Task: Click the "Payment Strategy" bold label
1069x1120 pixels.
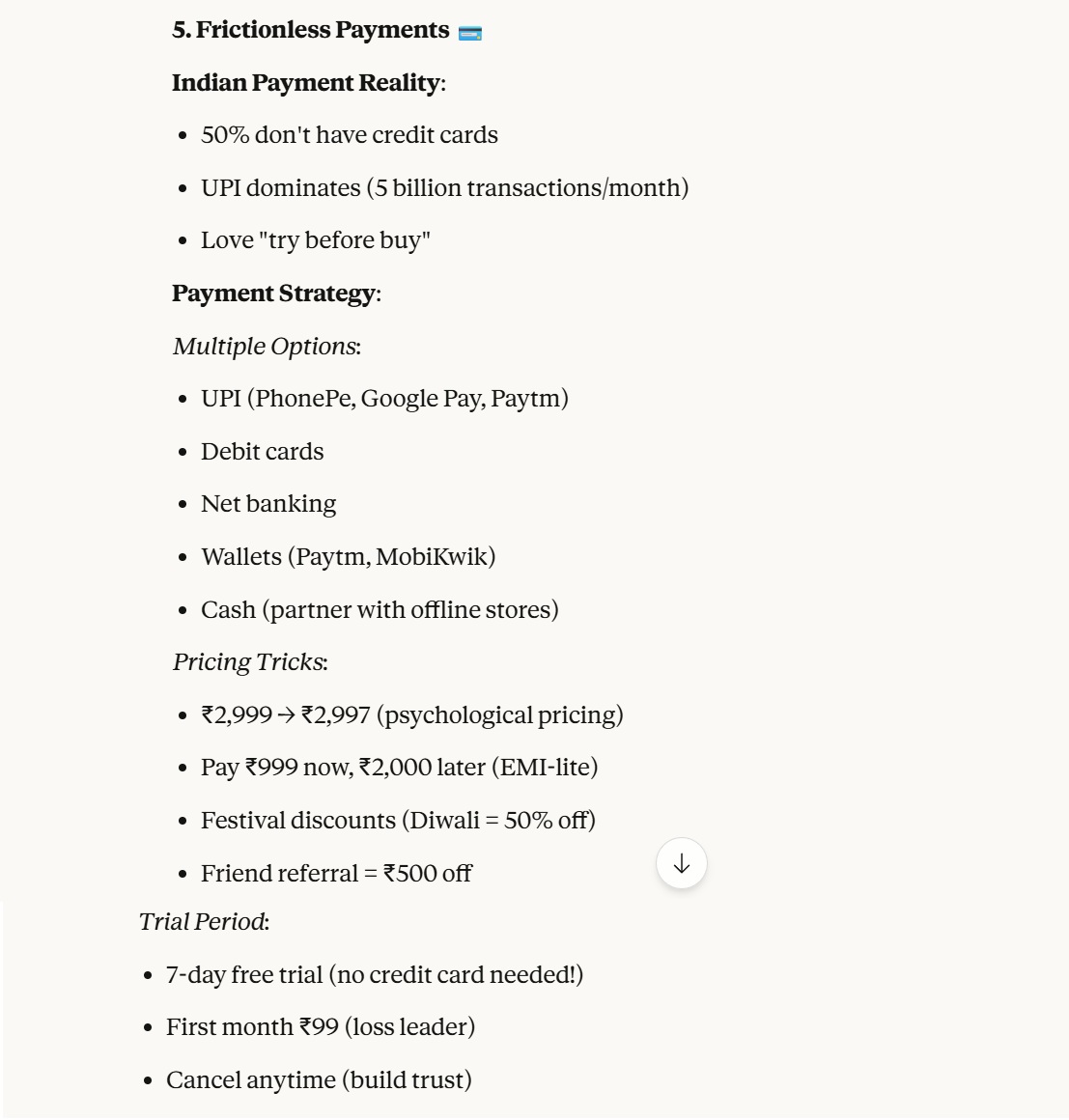Action: pyautogui.click(x=273, y=294)
